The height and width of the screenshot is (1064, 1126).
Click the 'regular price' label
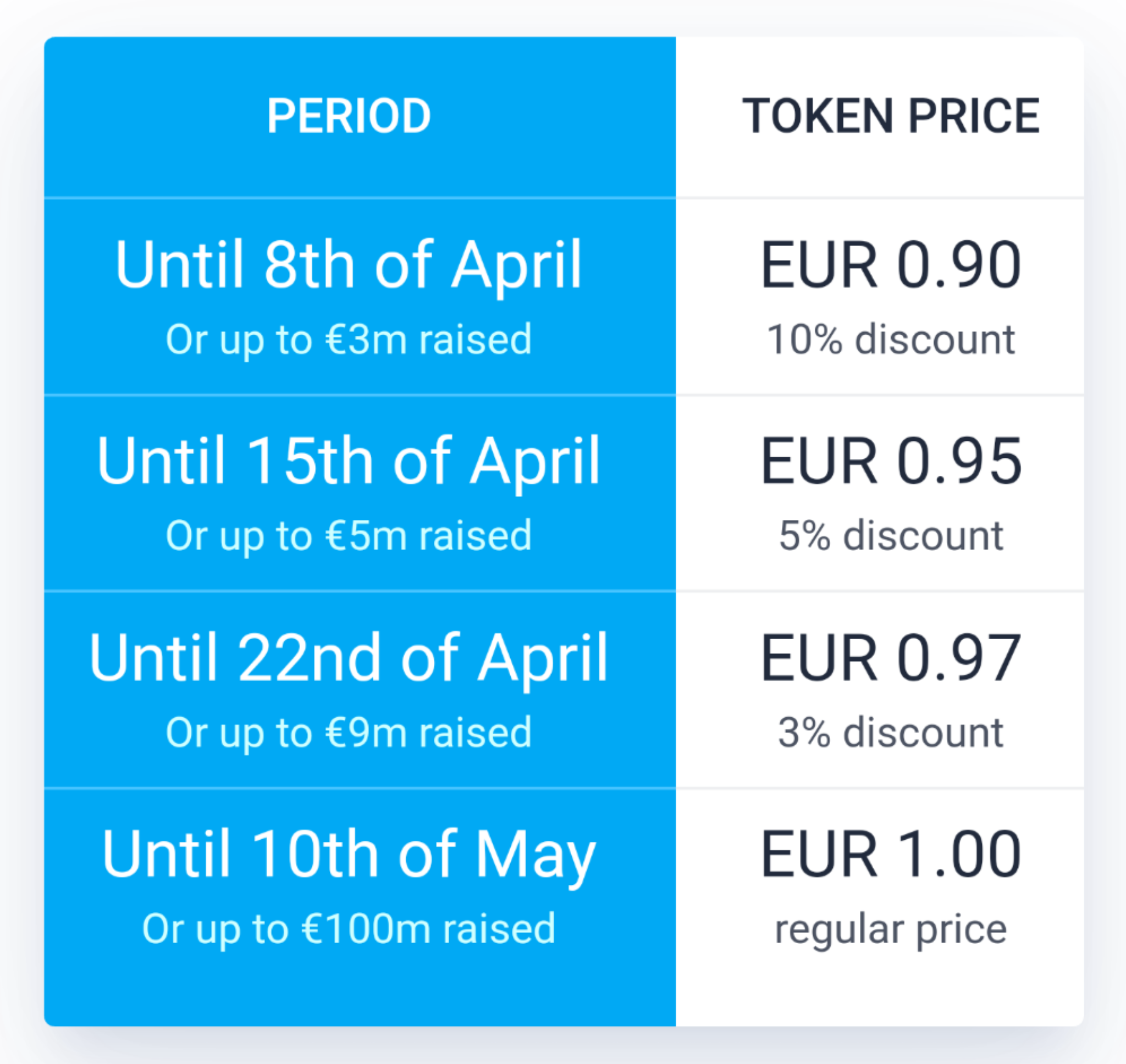[x=891, y=930]
